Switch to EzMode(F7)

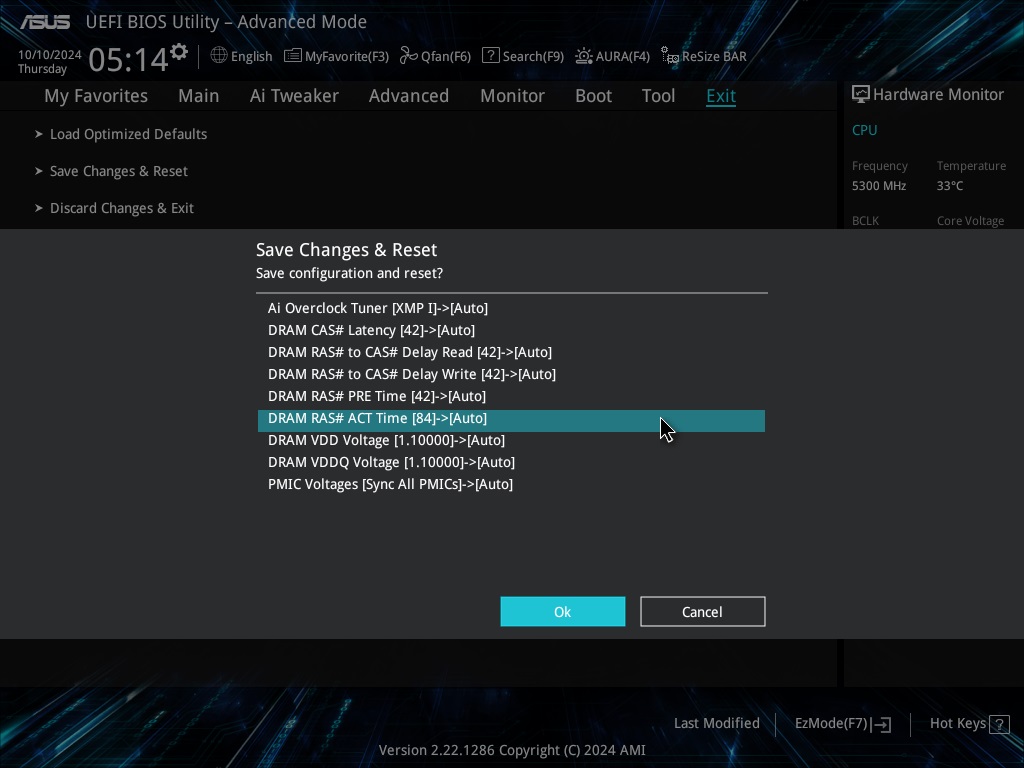831,724
